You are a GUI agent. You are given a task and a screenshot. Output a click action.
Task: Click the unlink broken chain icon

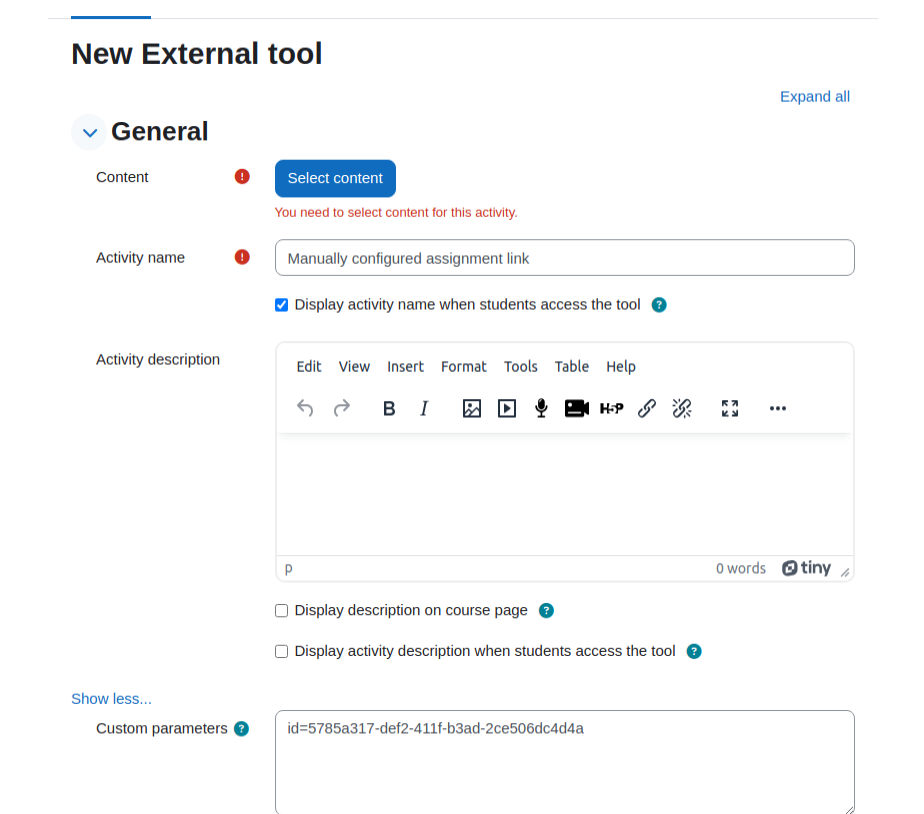pos(682,408)
